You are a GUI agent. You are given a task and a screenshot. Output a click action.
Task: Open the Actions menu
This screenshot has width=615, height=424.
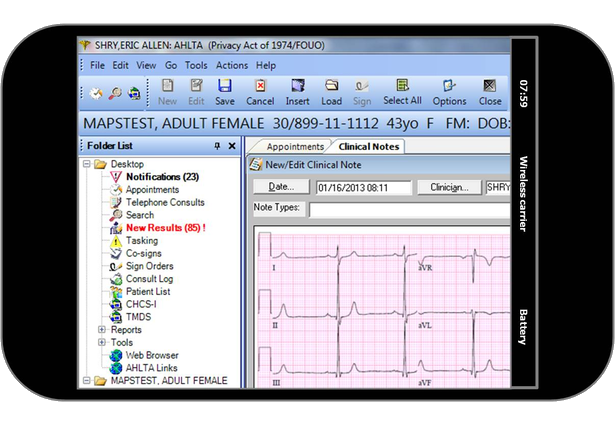232,66
